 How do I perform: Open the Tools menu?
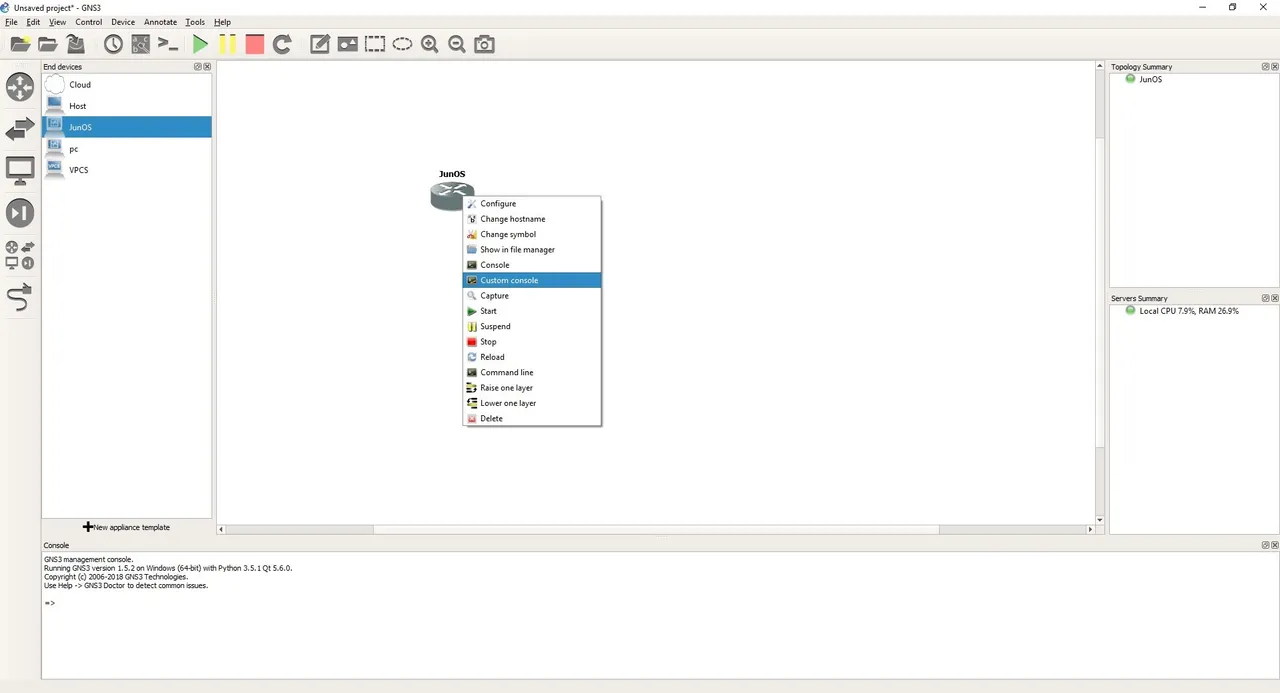pyautogui.click(x=195, y=22)
